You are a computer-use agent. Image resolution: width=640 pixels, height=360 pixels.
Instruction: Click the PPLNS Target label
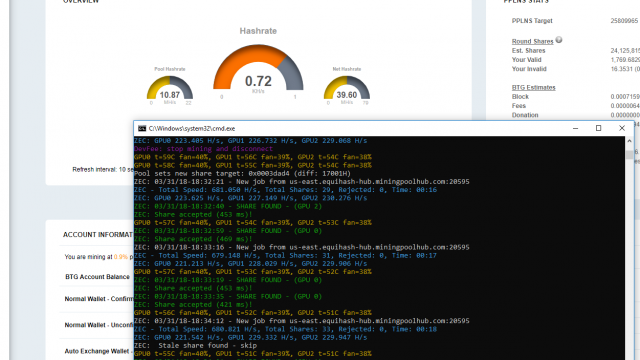[532, 21]
